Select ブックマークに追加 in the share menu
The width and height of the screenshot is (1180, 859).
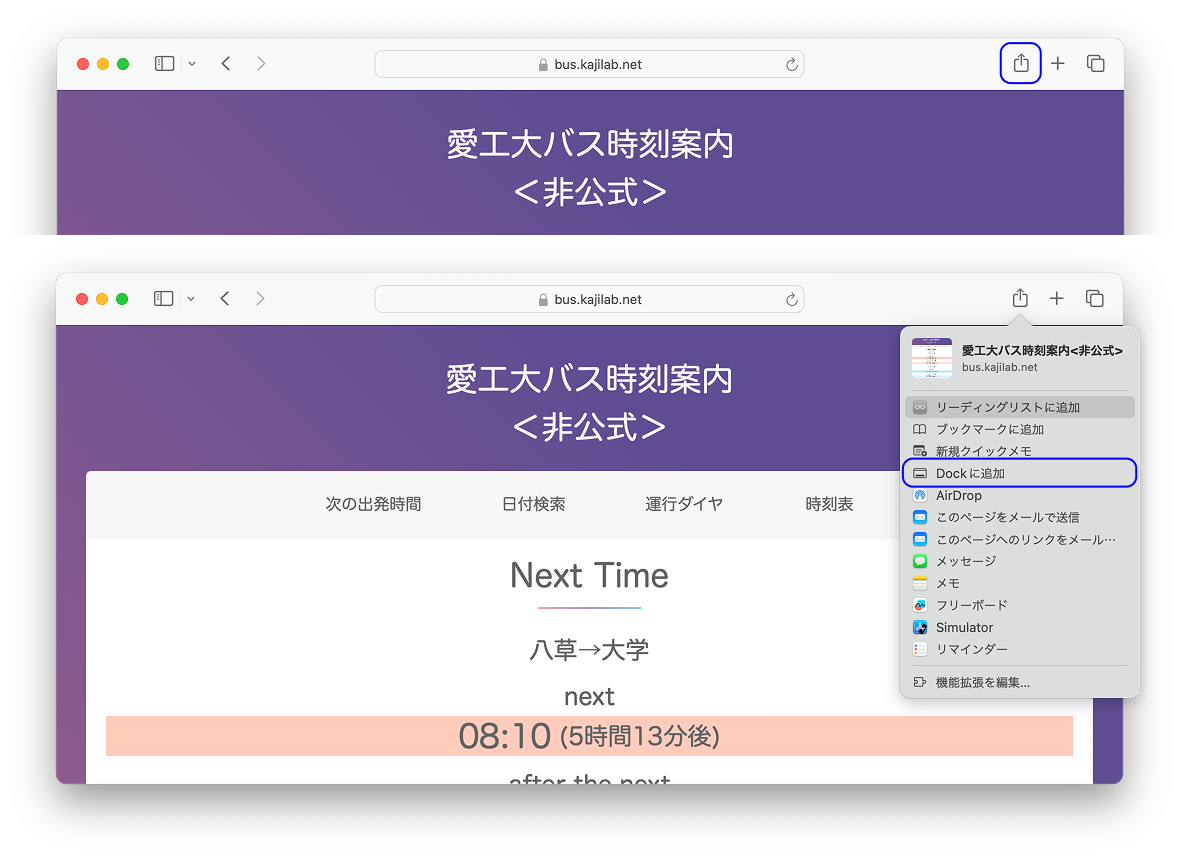989,429
